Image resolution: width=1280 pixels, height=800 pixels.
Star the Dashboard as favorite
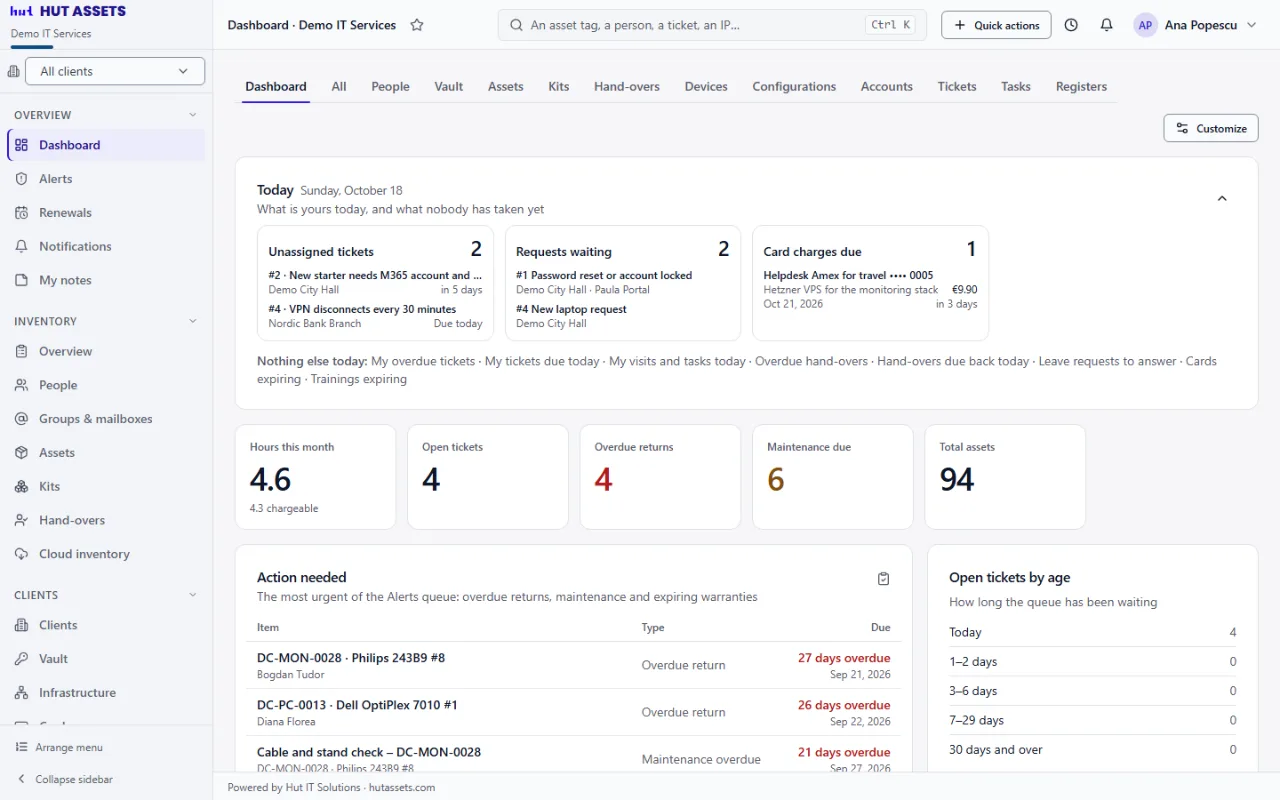417,25
